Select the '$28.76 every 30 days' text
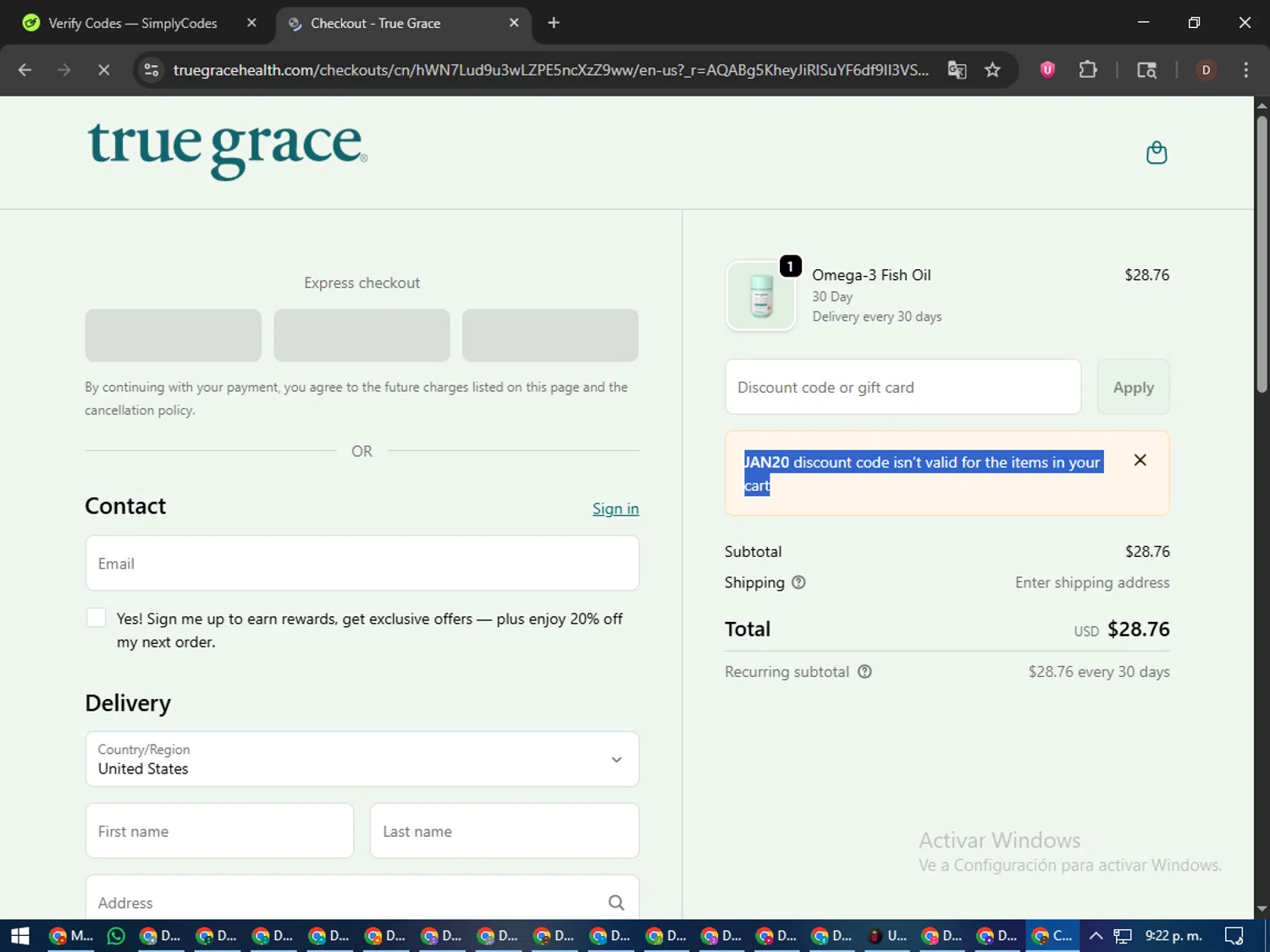Image resolution: width=1270 pixels, height=952 pixels. [x=1099, y=672]
